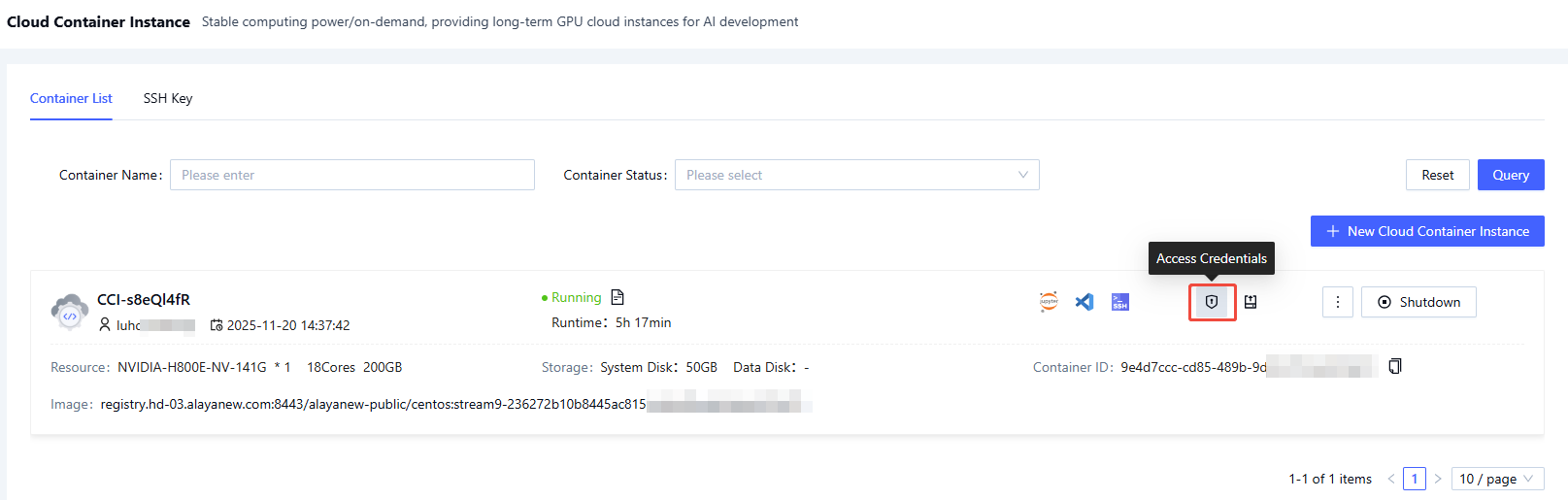View the log document icon next to Running
Screen dimensions: 1568x500
[x=617, y=297]
